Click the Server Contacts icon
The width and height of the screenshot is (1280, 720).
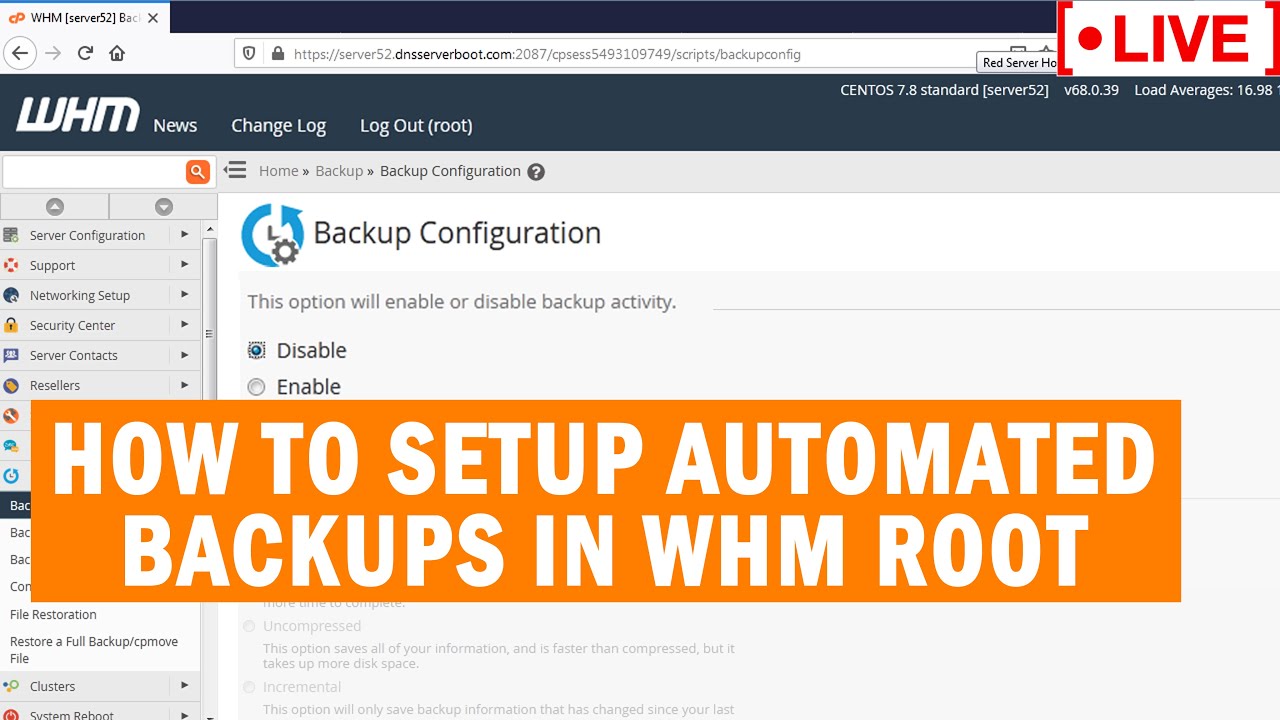[x=11, y=355]
